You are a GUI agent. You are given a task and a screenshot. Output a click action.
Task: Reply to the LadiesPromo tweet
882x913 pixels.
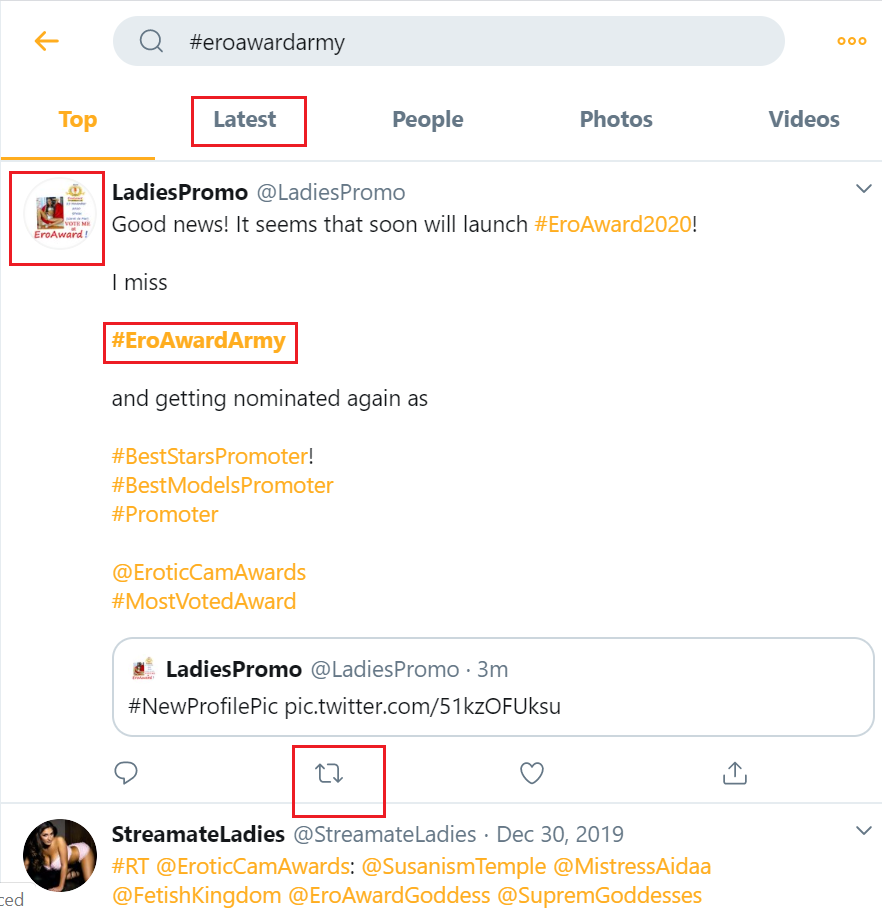[126, 773]
